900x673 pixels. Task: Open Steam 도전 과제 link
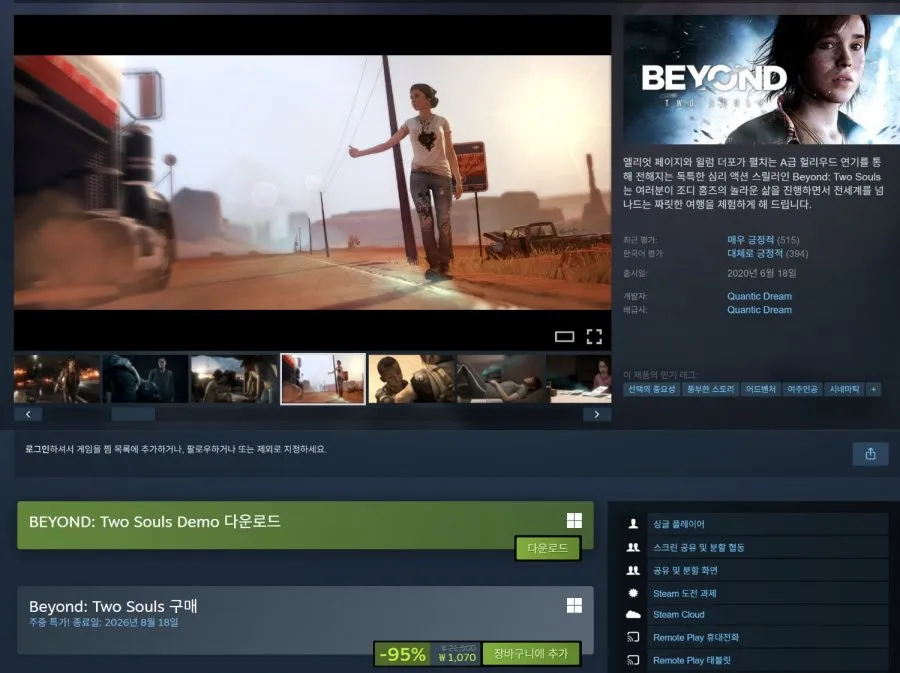[685, 593]
